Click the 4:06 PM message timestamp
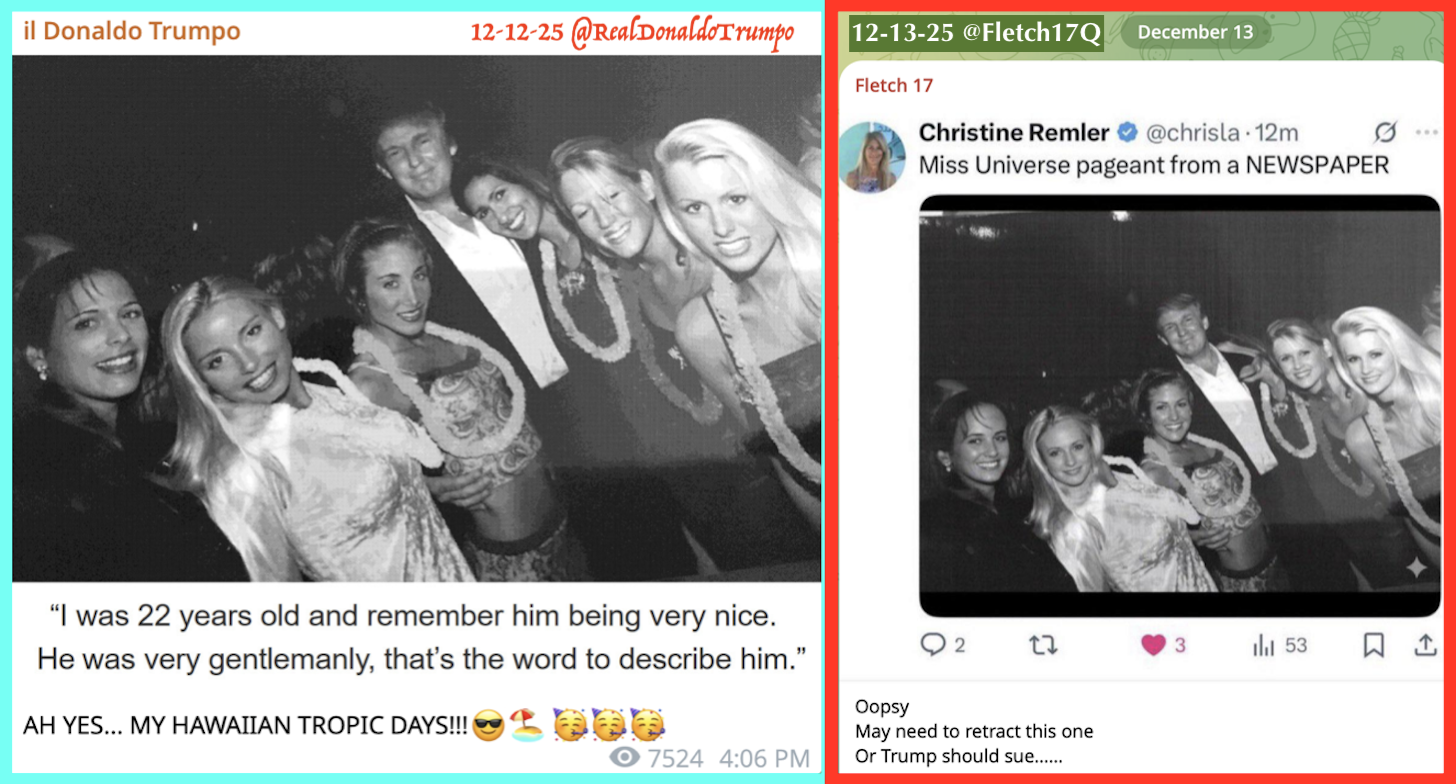The width and height of the screenshot is (1456, 784). click(763, 758)
